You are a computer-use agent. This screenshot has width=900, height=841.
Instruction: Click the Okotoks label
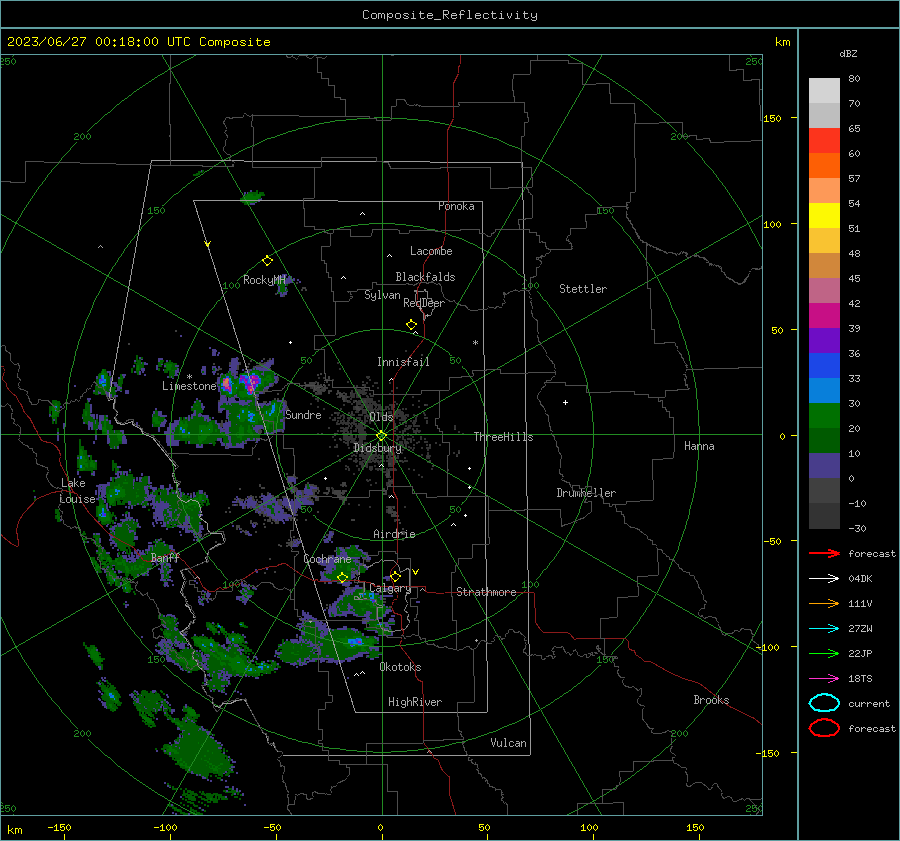(401, 667)
